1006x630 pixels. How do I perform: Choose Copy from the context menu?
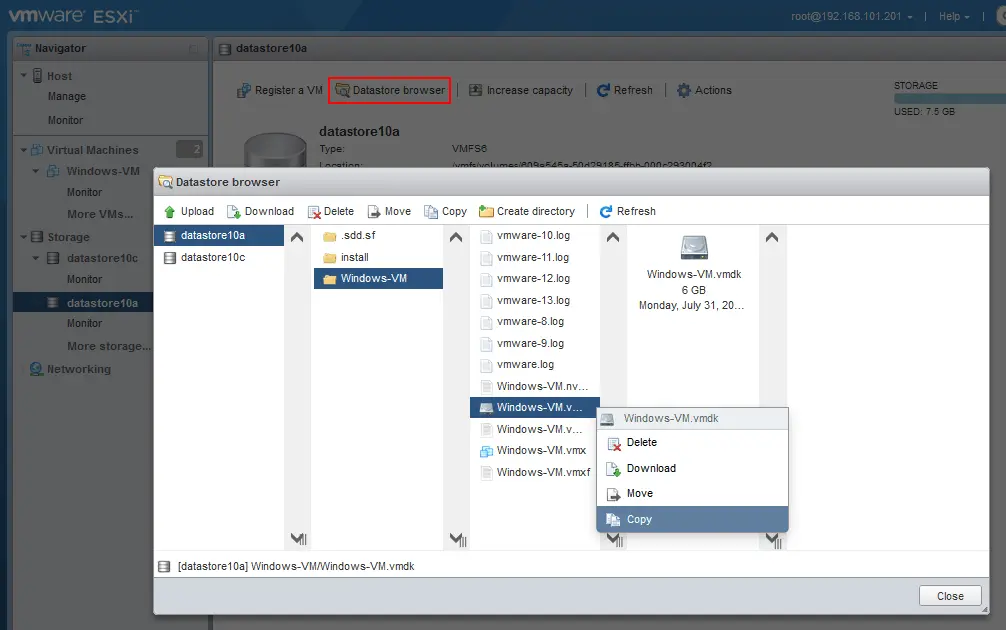[692, 519]
